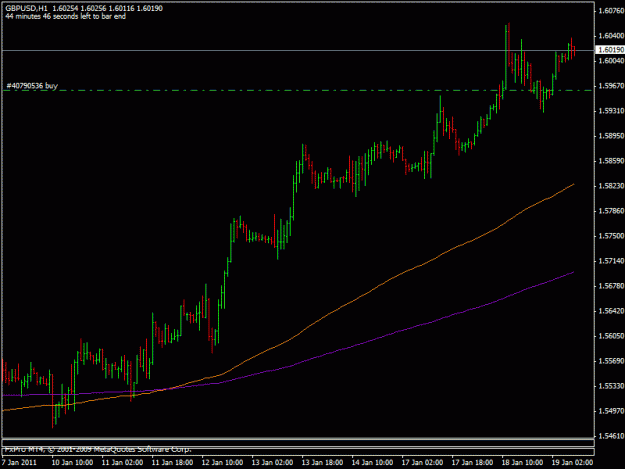
Task: Click the 1.57500 price axis label
Action: pos(611,236)
